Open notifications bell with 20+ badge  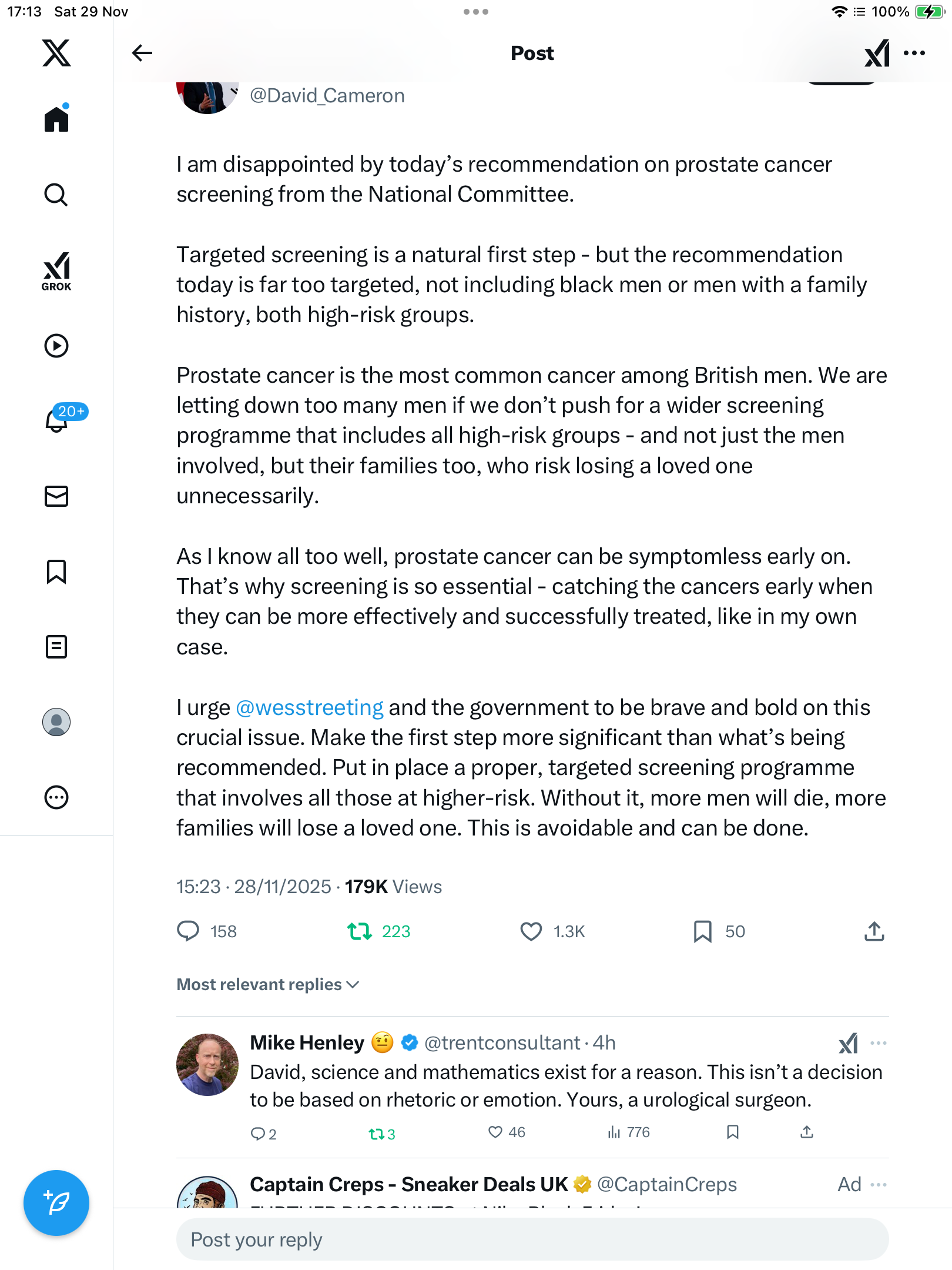57,420
